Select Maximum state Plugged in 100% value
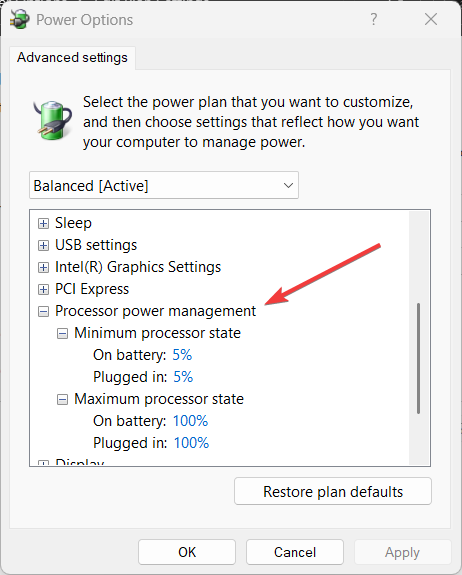 point(191,443)
